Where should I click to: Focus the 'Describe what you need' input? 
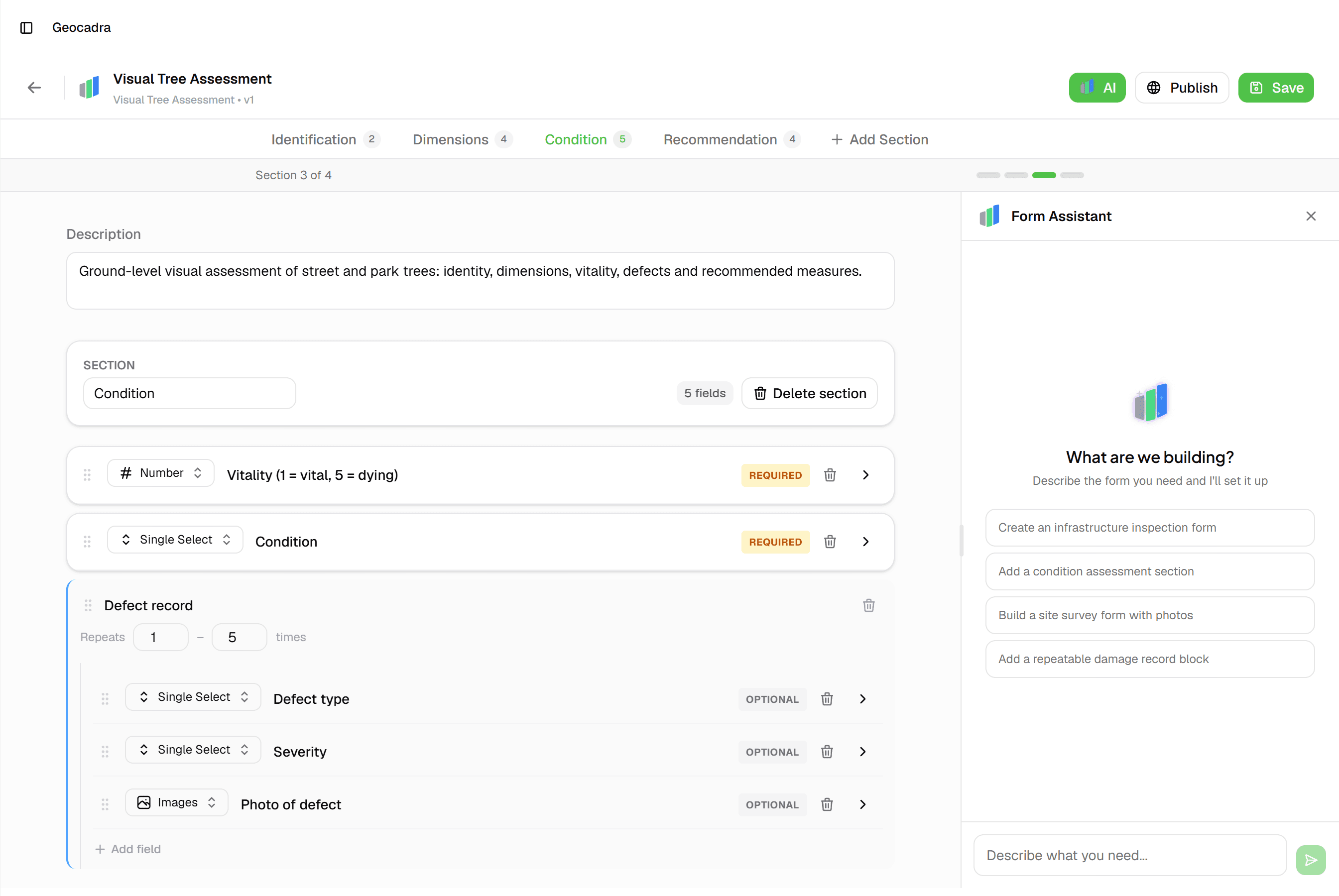[x=1130, y=855]
